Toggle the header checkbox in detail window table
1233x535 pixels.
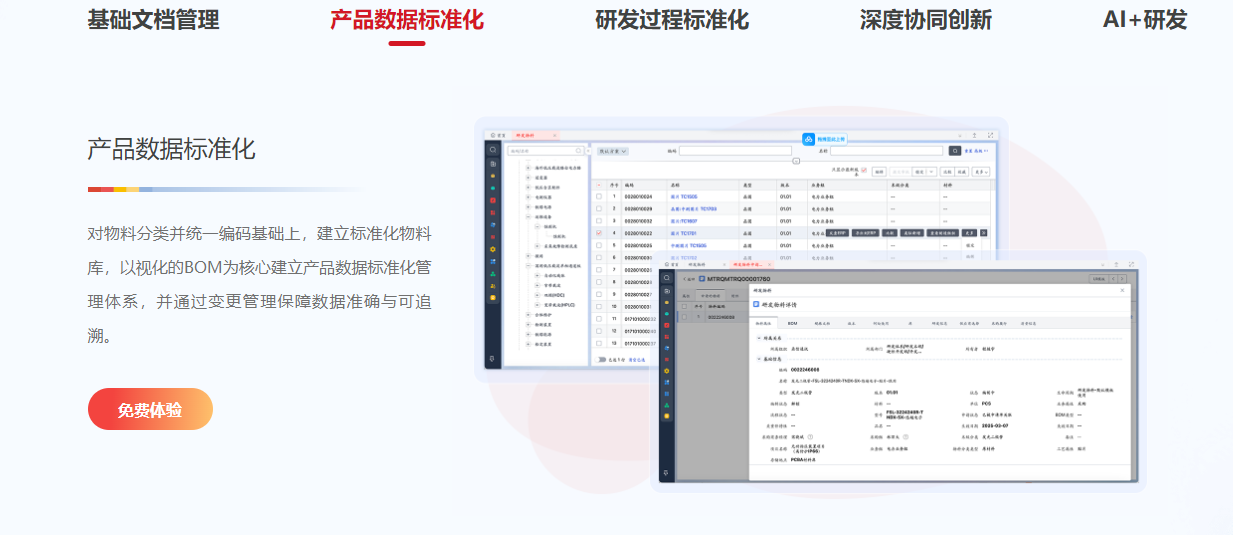coord(684,306)
